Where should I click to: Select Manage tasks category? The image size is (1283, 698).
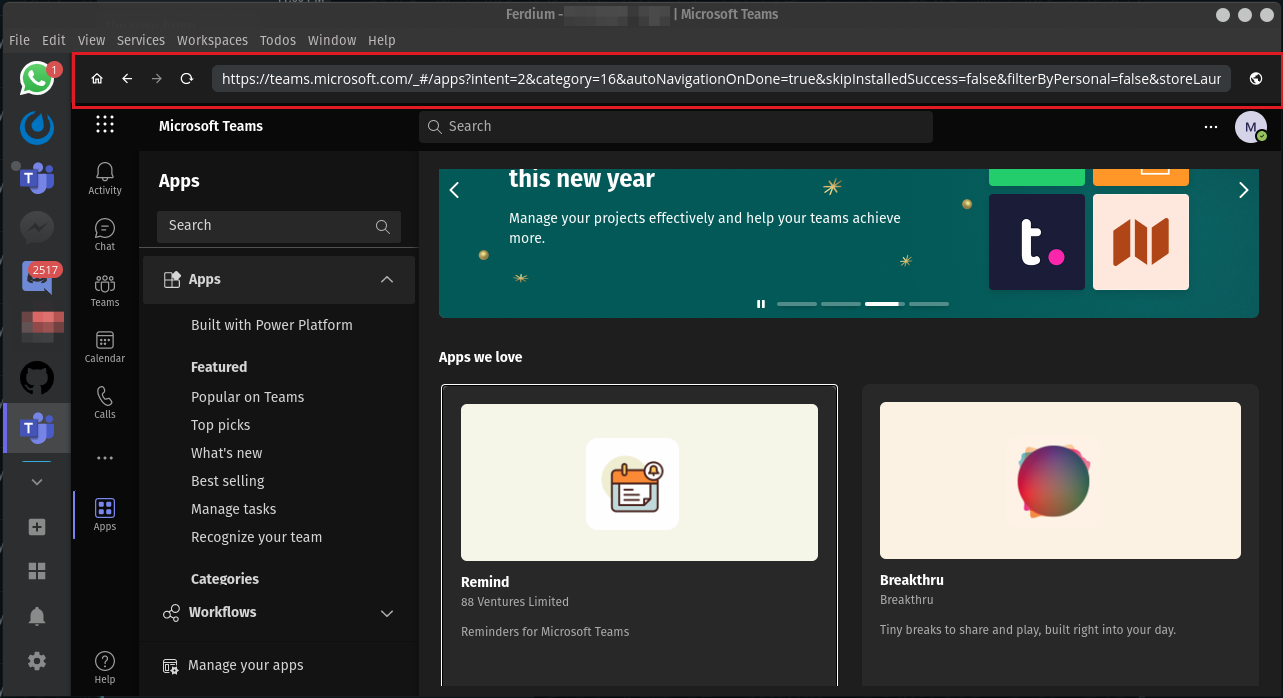233,509
